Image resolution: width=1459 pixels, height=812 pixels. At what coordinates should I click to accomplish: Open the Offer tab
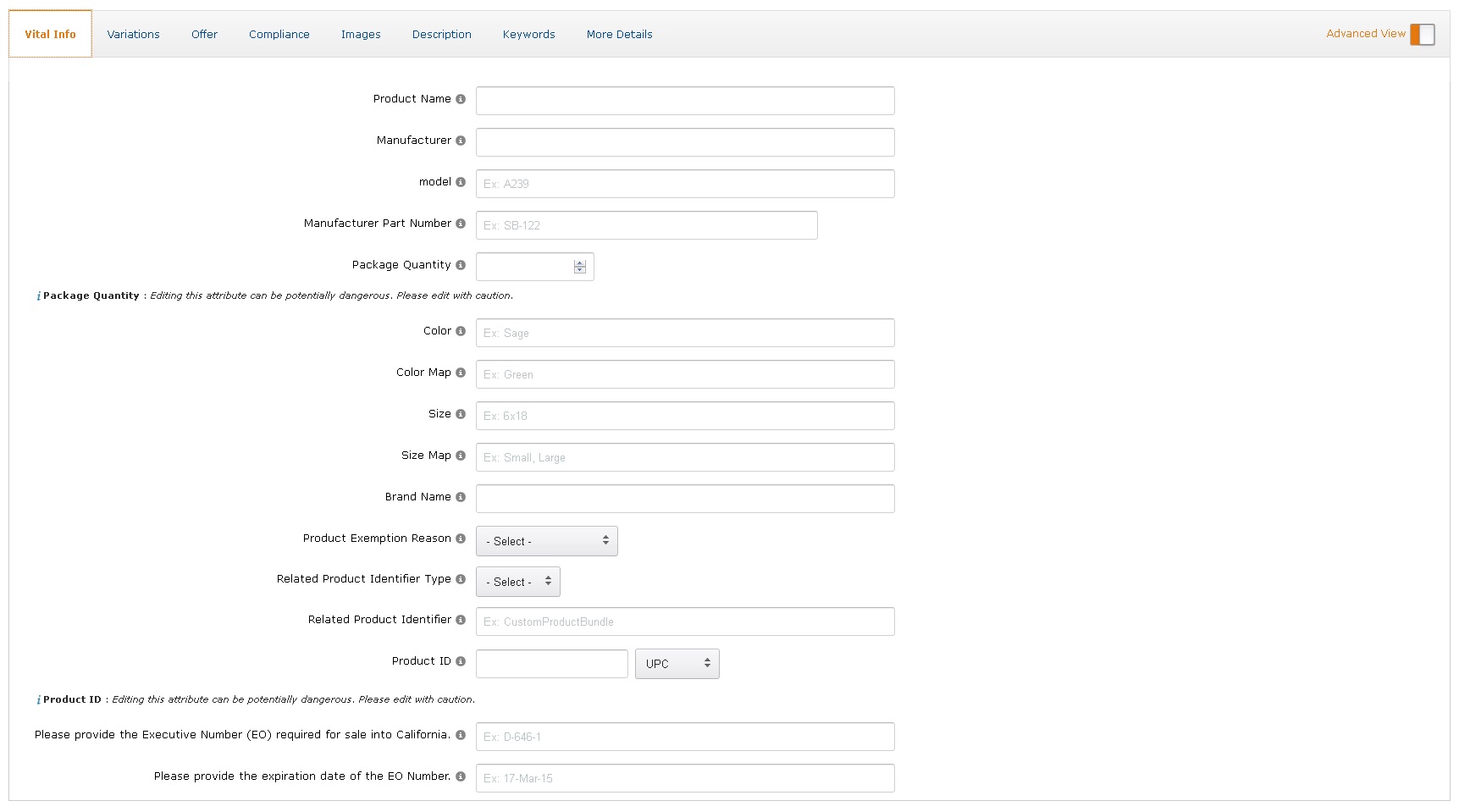point(204,35)
